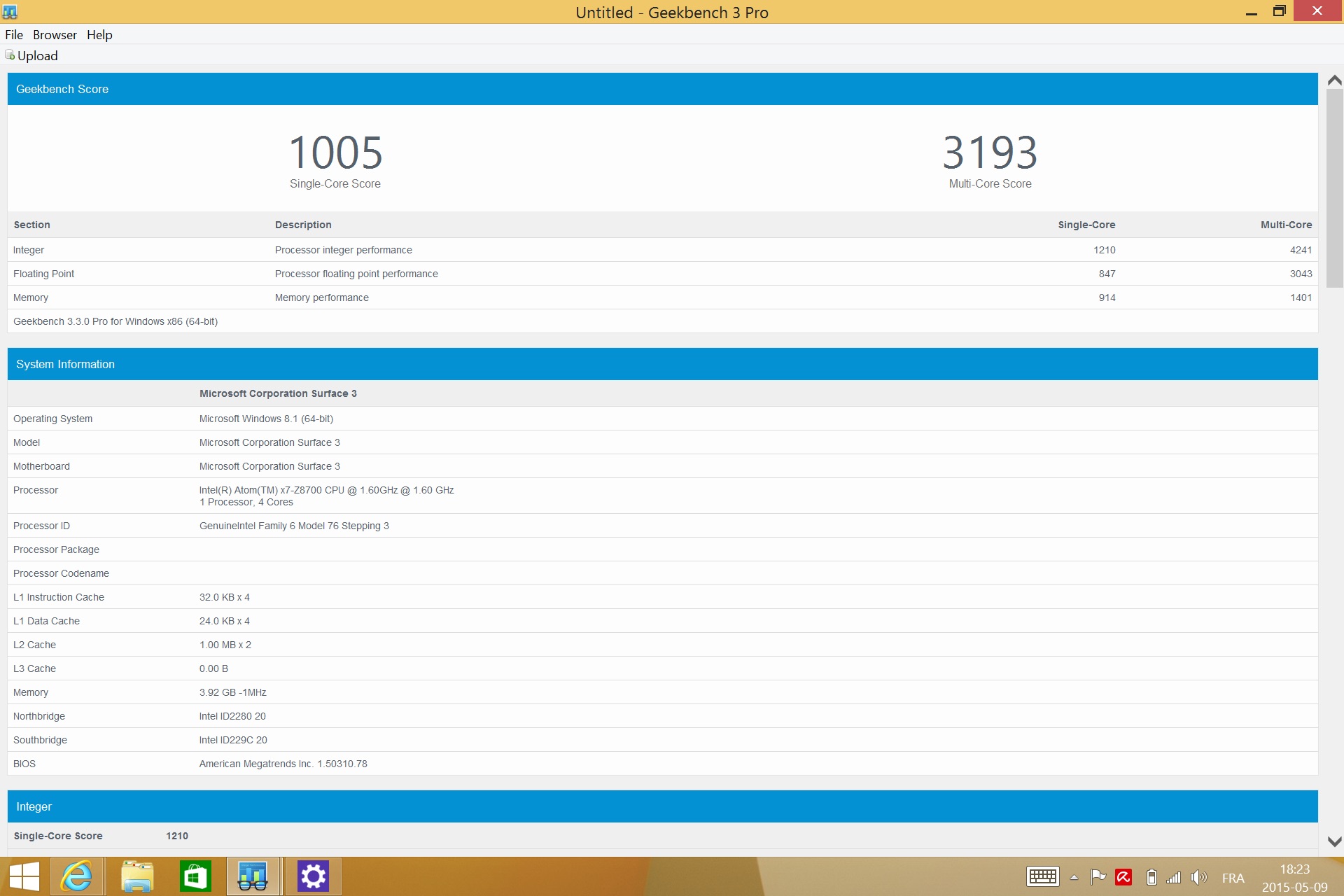Click the Geekbench app icon in title bar

tap(10, 12)
